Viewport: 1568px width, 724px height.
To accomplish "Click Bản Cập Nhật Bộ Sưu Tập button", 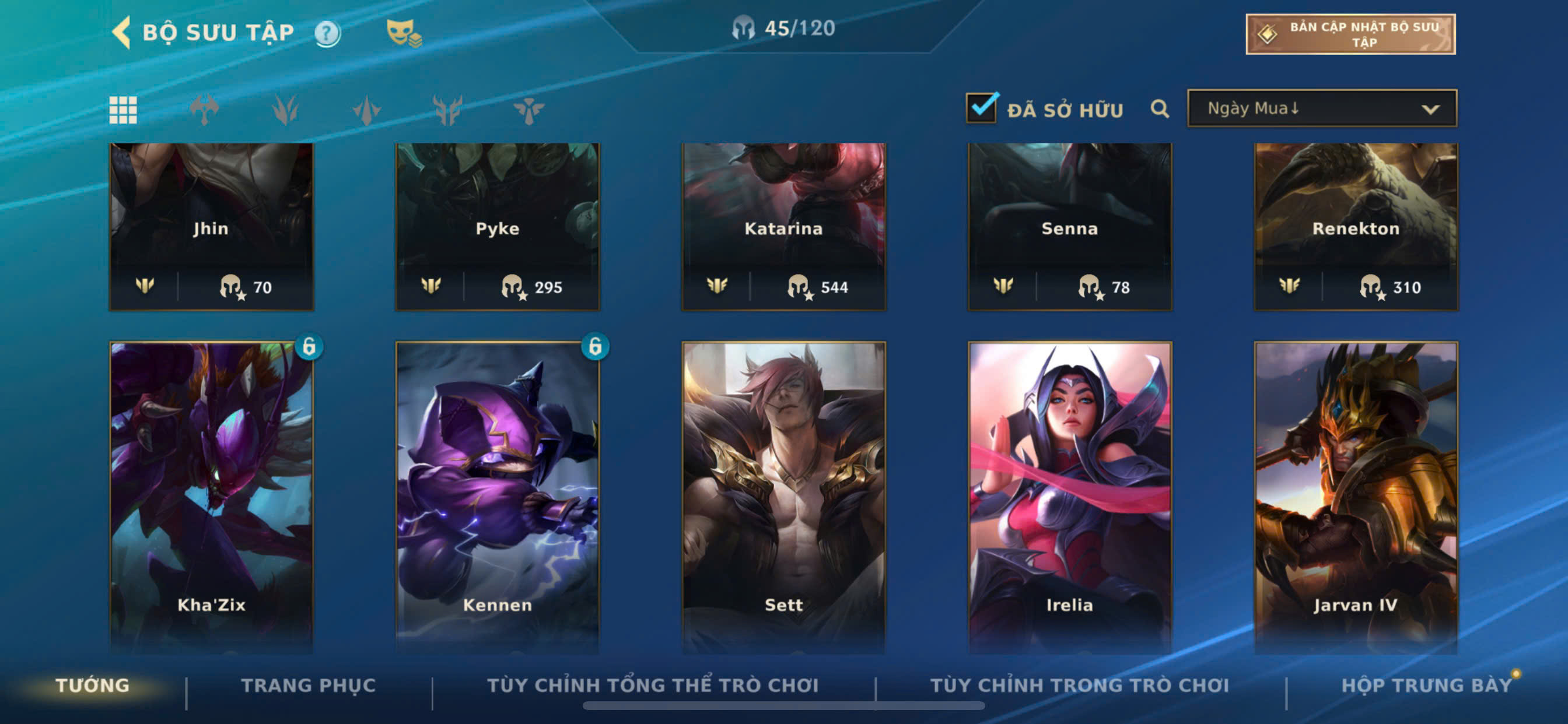I will pos(1350,34).
